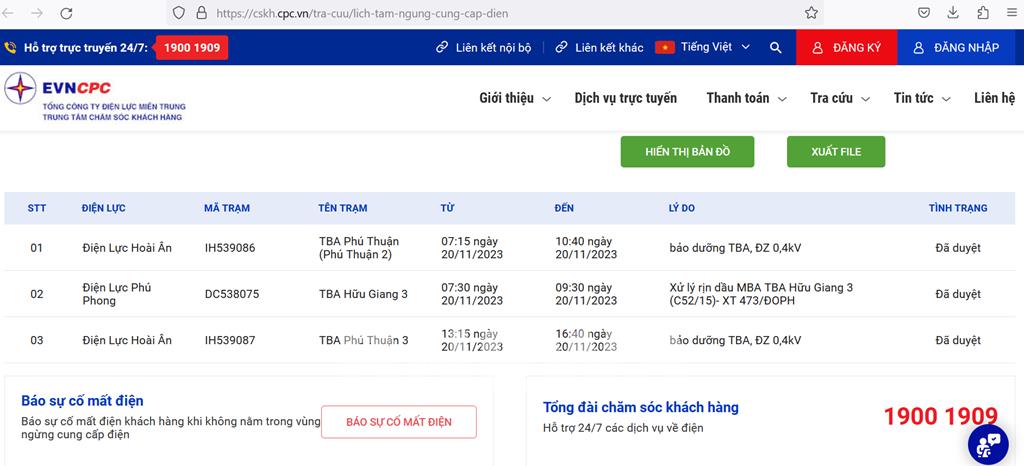Click the browser reload page icon
Screen dimensions: 1024x466
click(66, 13)
